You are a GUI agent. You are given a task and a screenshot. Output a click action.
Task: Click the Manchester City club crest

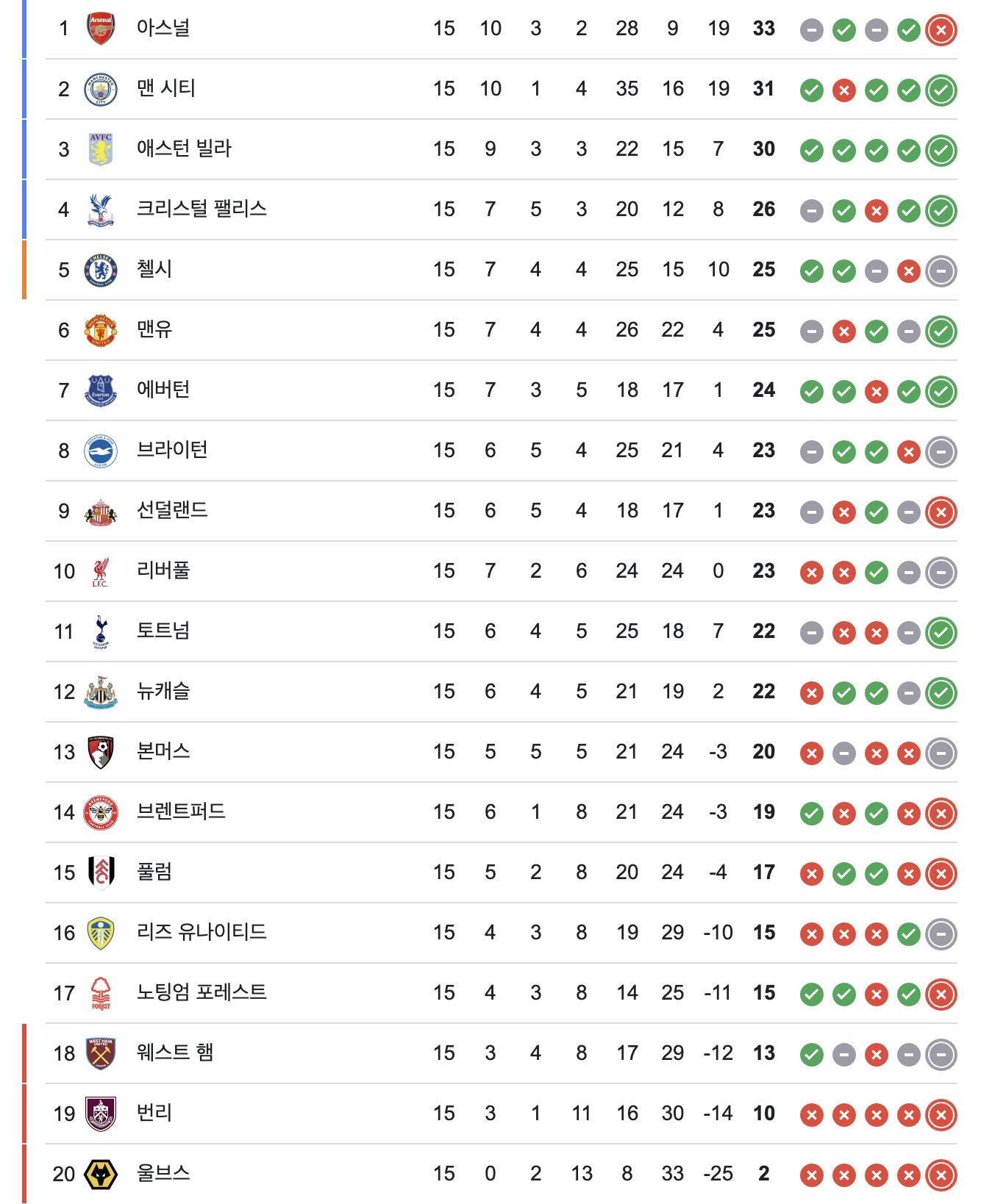(101, 89)
